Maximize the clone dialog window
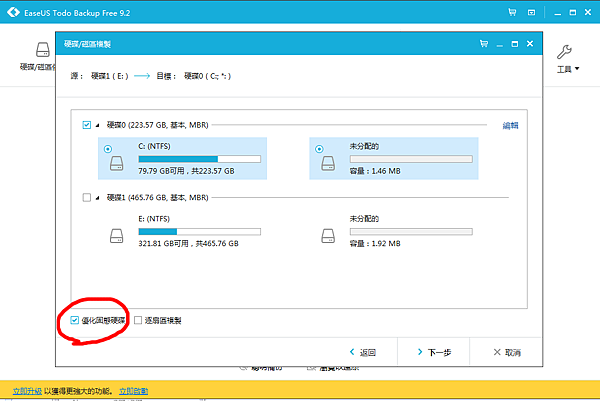 (x=515, y=44)
